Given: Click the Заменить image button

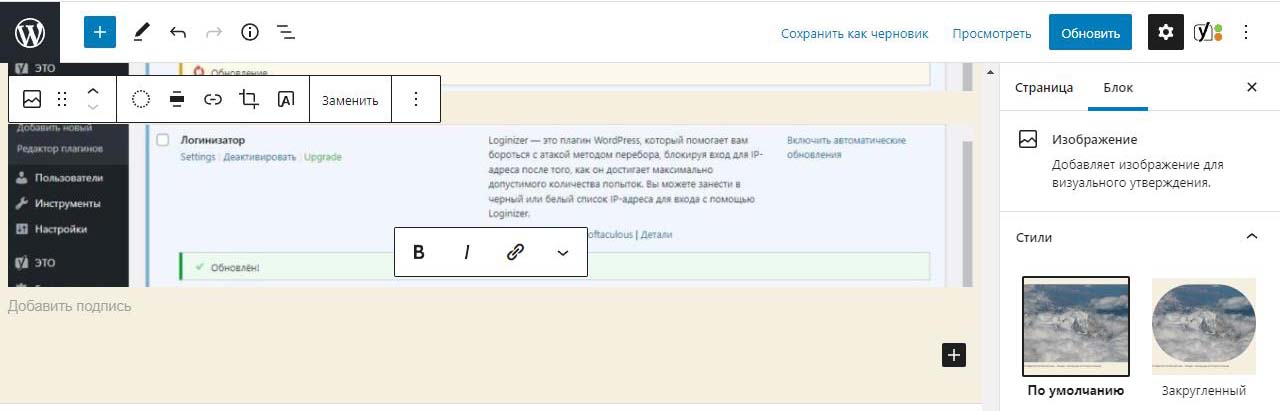Looking at the screenshot, I should [x=350, y=100].
